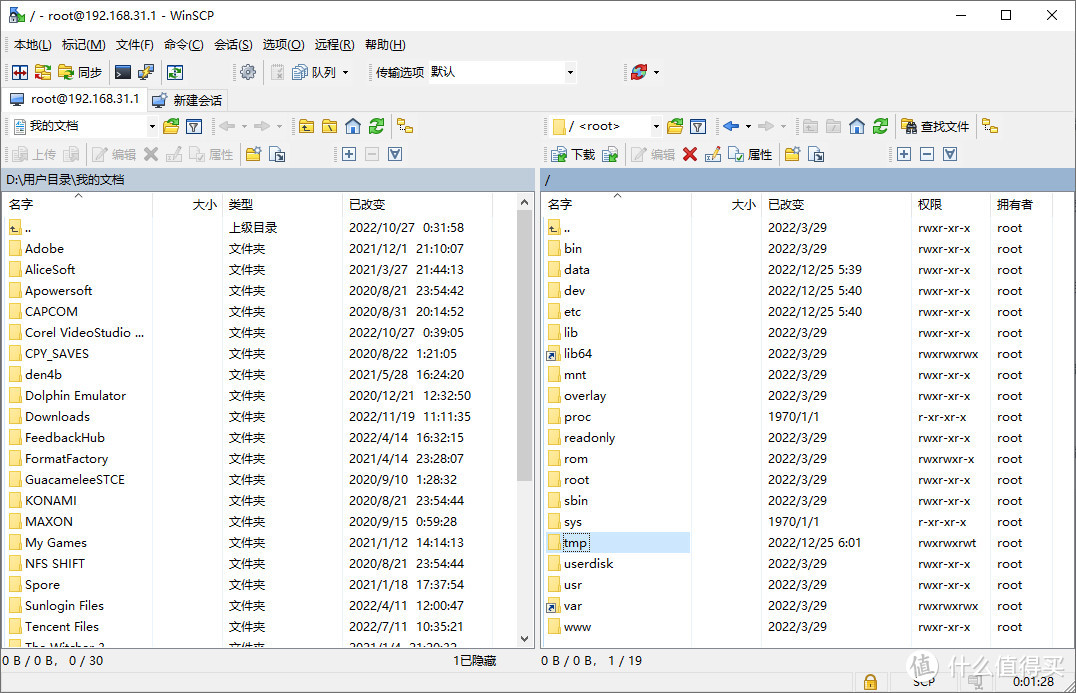
Task: Switch to root@192.168.31.1 session tab
Action: coord(75,99)
